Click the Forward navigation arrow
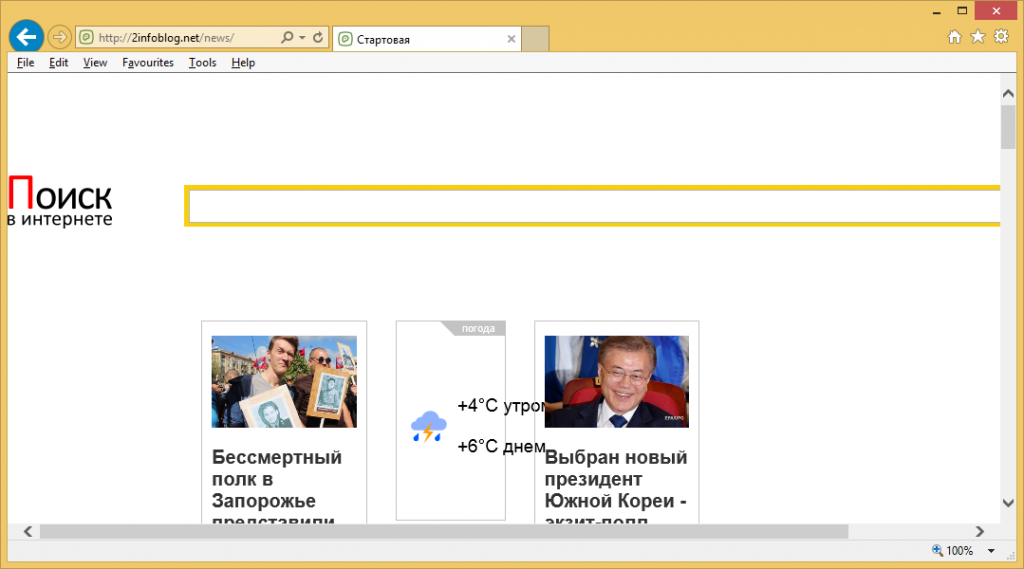This screenshot has height=569, width=1024. 59,38
